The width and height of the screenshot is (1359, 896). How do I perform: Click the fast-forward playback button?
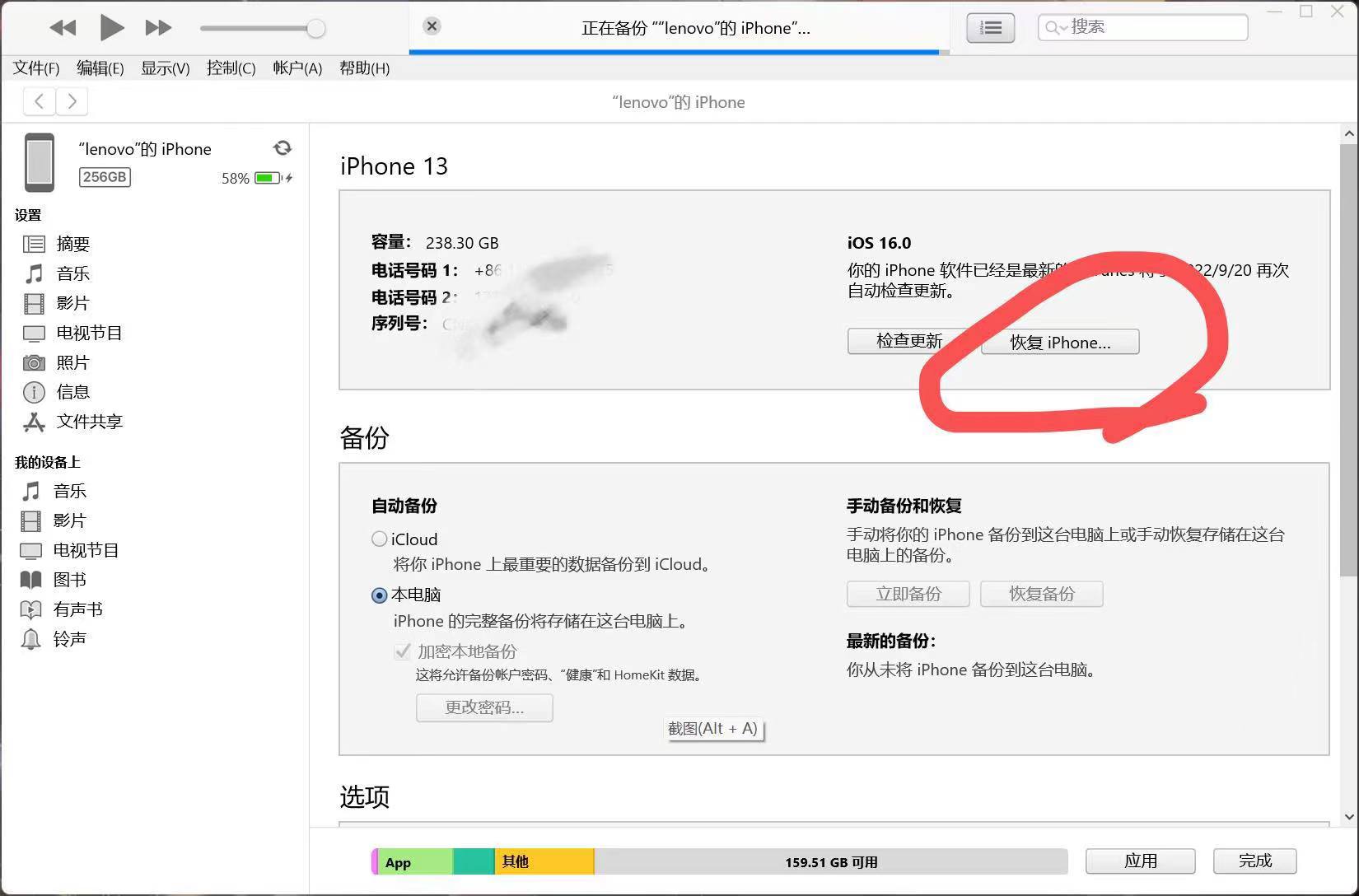pyautogui.click(x=158, y=28)
